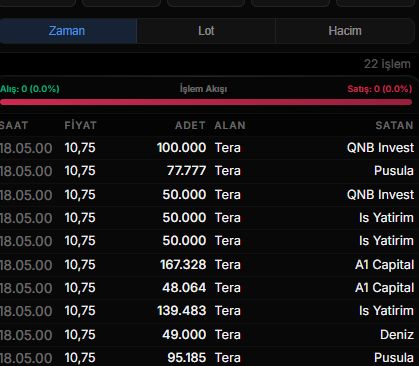Select the 167.328 quantity cell
Viewport: 419px width, 366px height.
point(183,265)
